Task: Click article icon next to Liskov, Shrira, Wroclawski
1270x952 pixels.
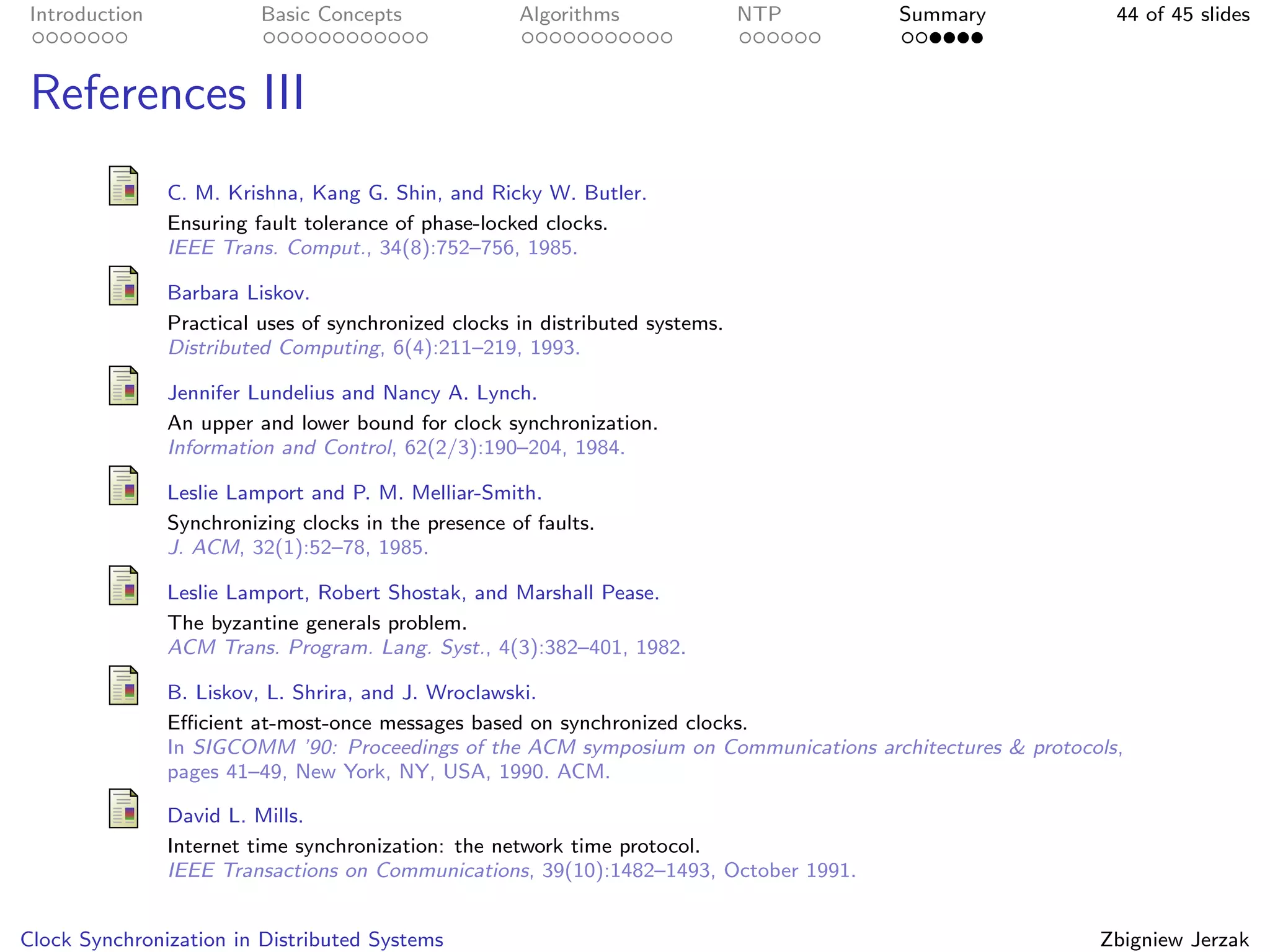Action: pyautogui.click(x=123, y=685)
